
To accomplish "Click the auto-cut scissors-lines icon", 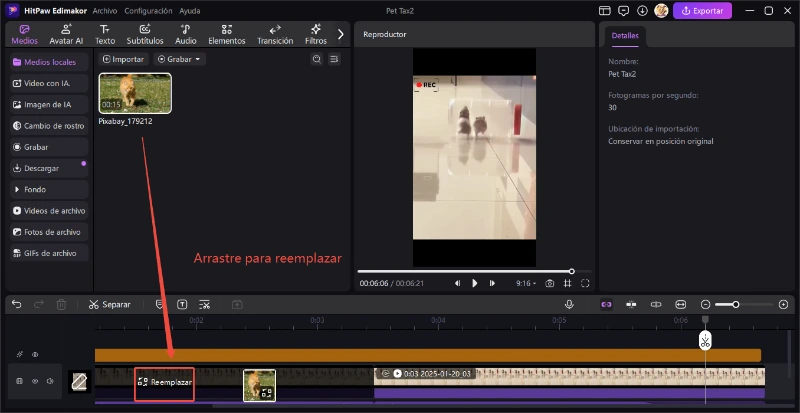I will click(205, 304).
